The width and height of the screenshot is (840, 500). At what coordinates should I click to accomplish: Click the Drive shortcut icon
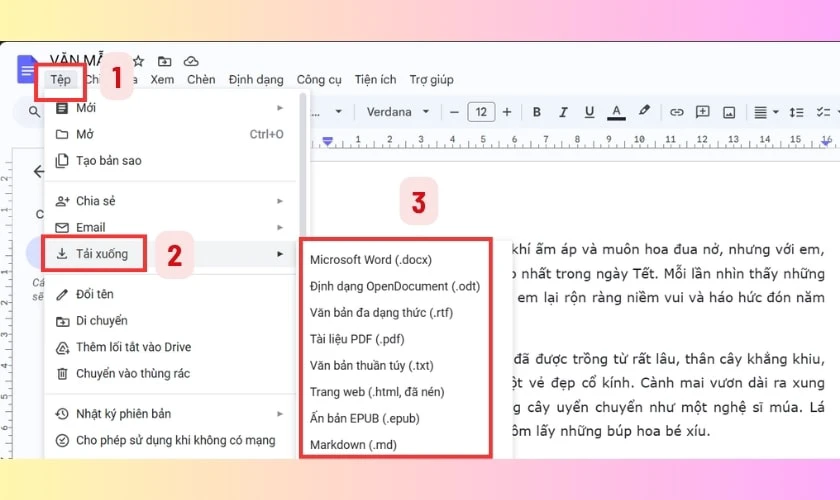click(x=62, y=348)
